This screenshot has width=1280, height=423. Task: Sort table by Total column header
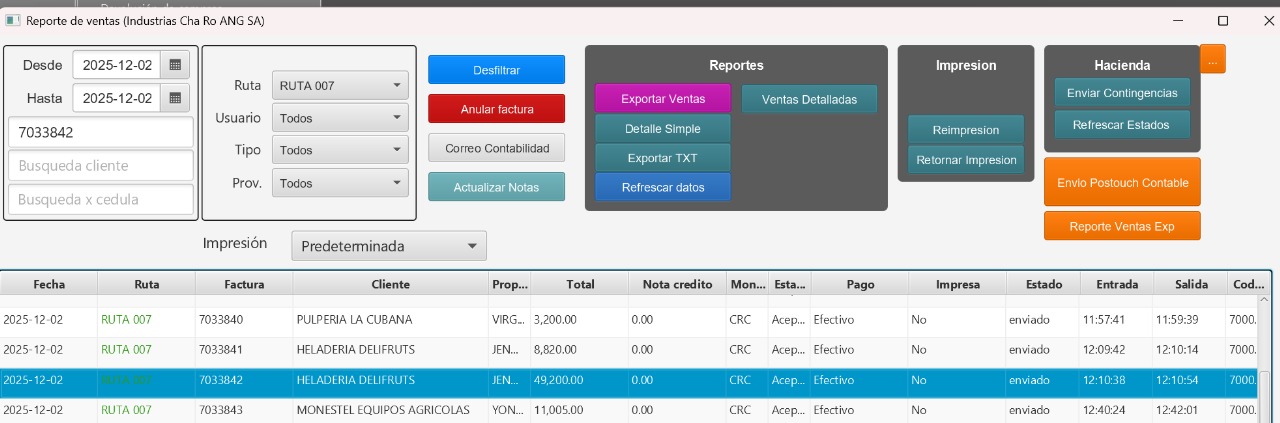[x=580, y=284]
